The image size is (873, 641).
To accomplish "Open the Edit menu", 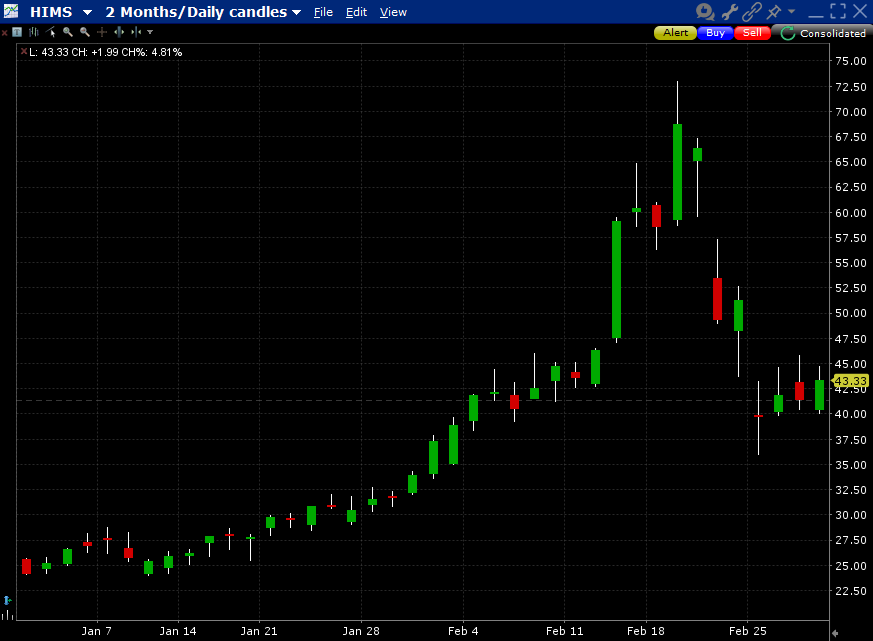I will coord(356,12).
